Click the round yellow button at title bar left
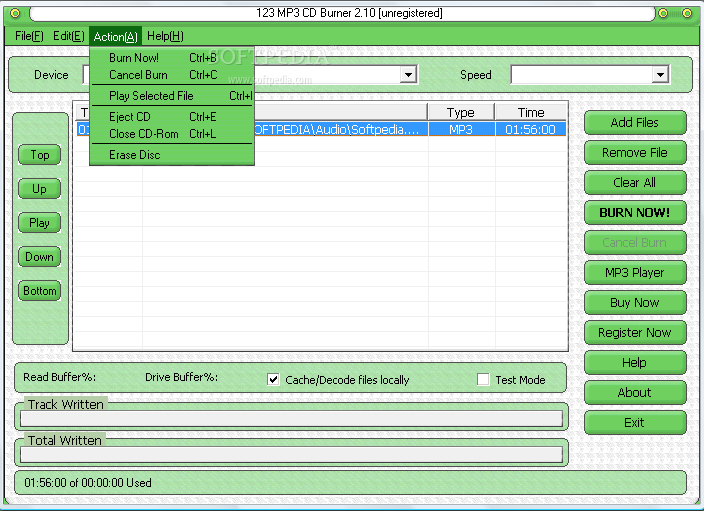Viewport: 704px width, 511px height. click(x=15, y=13)
